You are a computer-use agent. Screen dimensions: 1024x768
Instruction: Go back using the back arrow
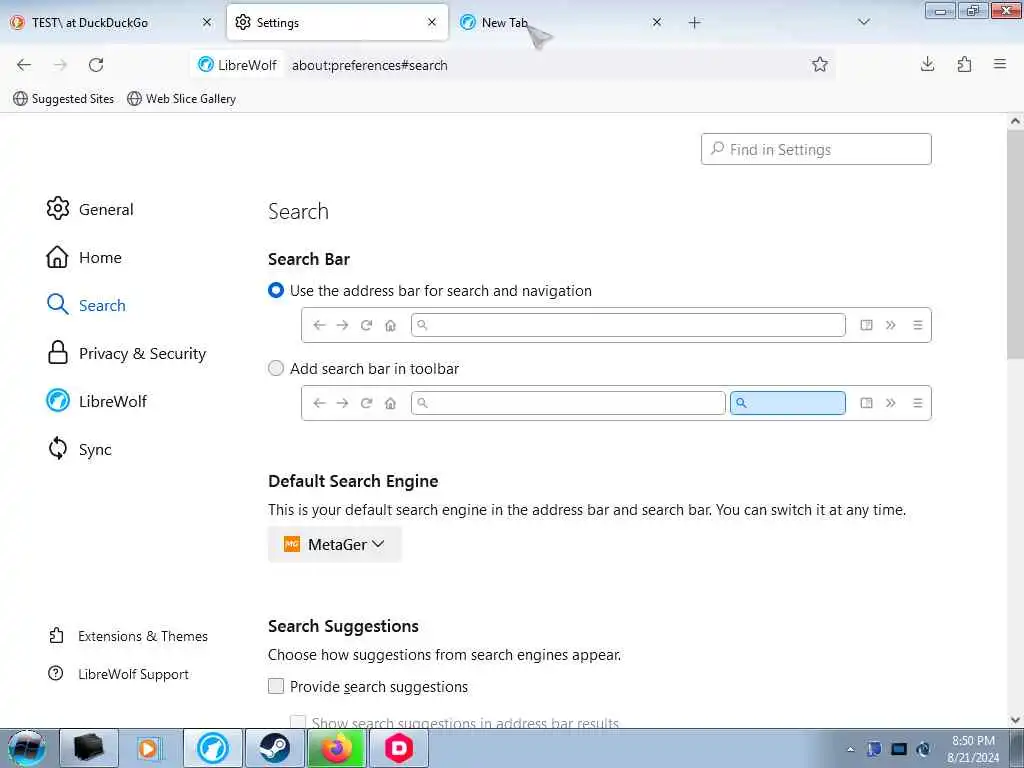click(24, 65)
